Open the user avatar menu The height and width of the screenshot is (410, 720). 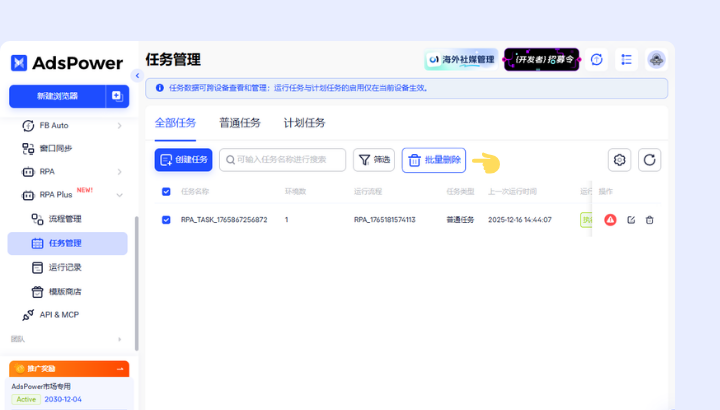[x=656, y=59]
